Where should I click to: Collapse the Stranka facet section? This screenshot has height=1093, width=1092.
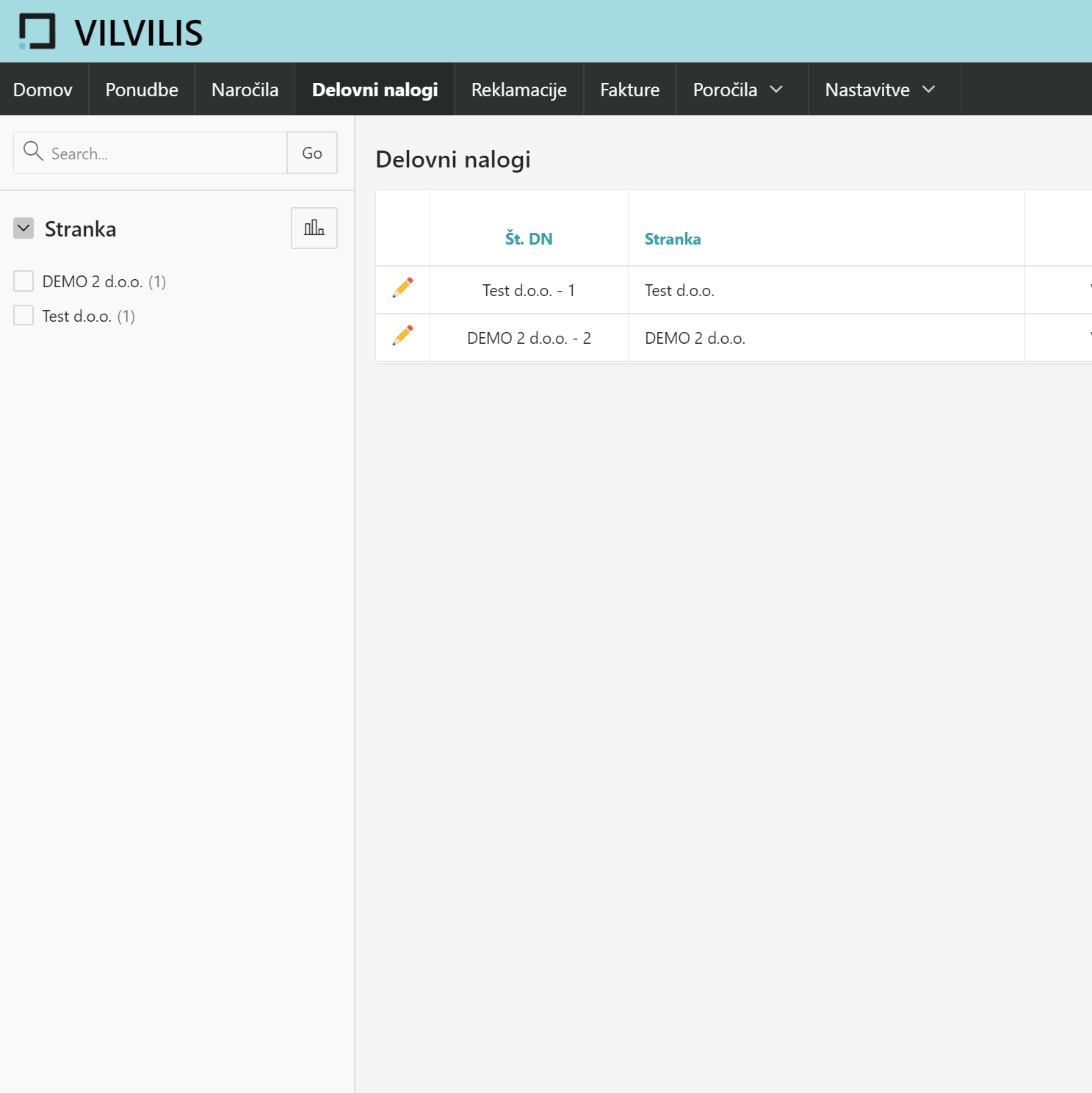click(23, 228)
